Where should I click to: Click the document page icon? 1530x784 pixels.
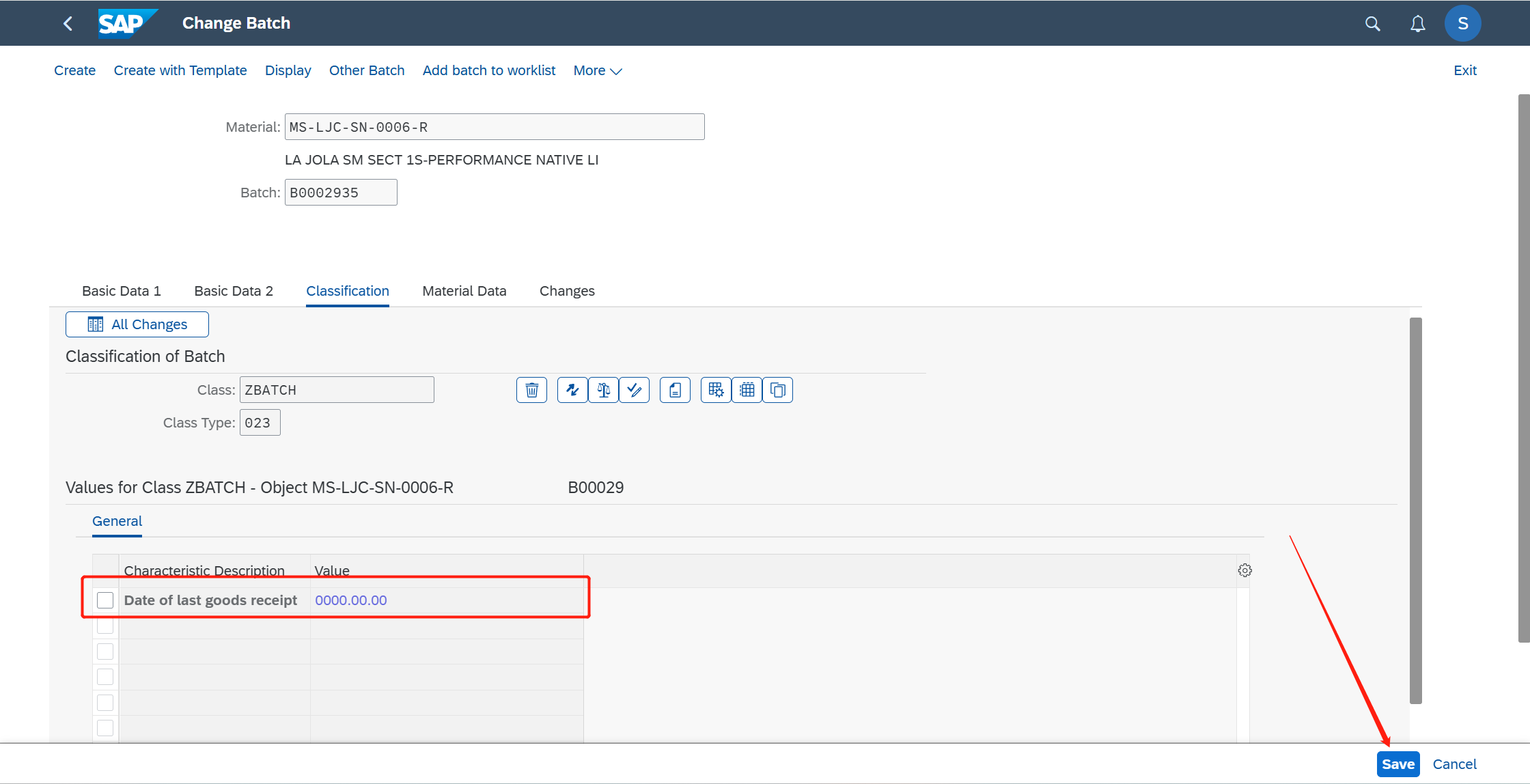[675, 390]
